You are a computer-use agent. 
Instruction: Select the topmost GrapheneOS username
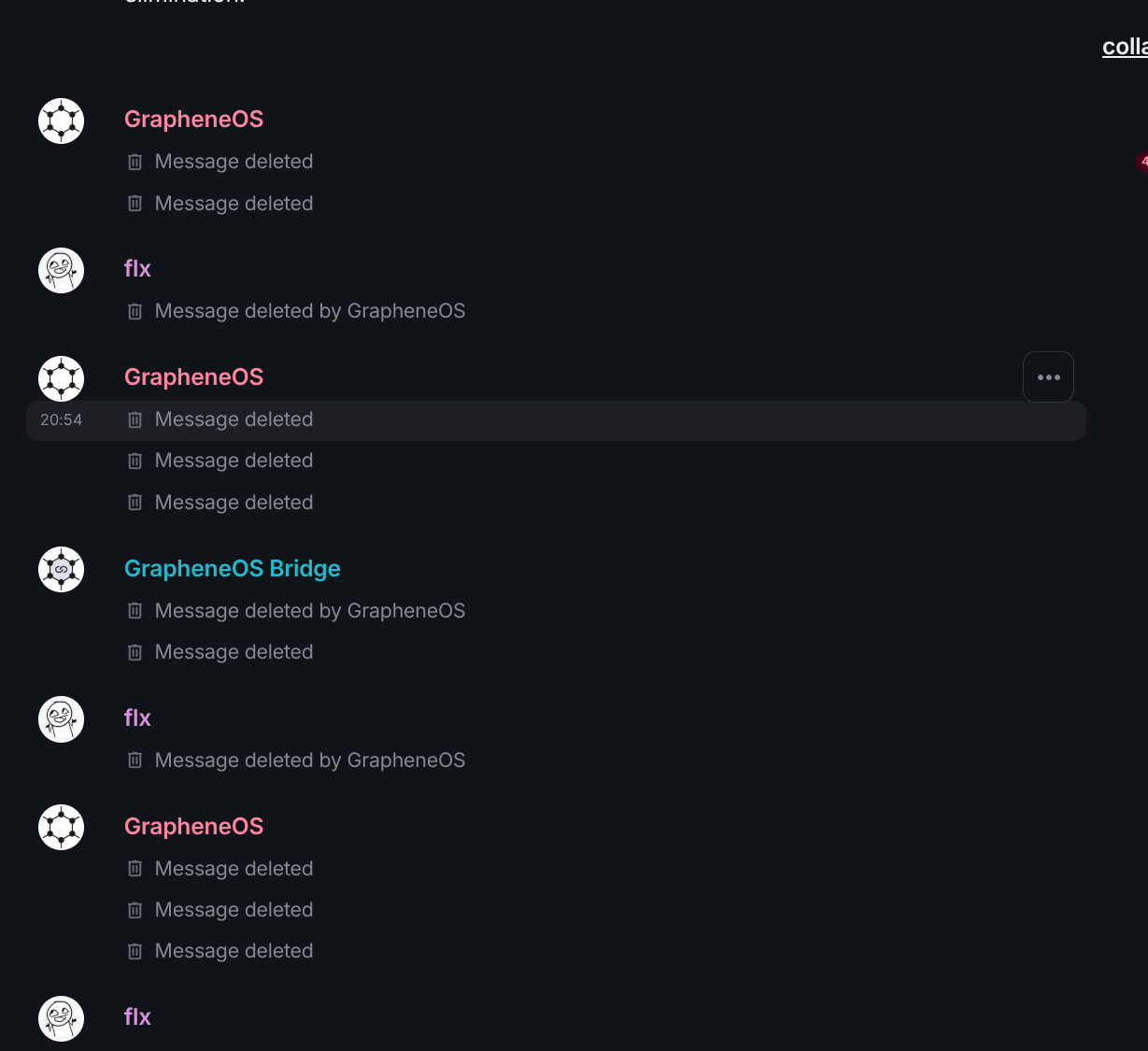point(193,120)
